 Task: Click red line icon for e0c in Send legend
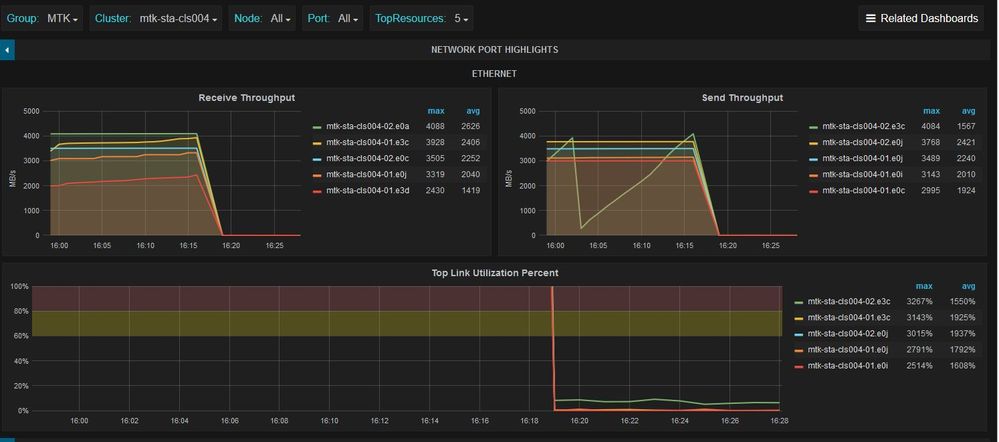[813, 189]
